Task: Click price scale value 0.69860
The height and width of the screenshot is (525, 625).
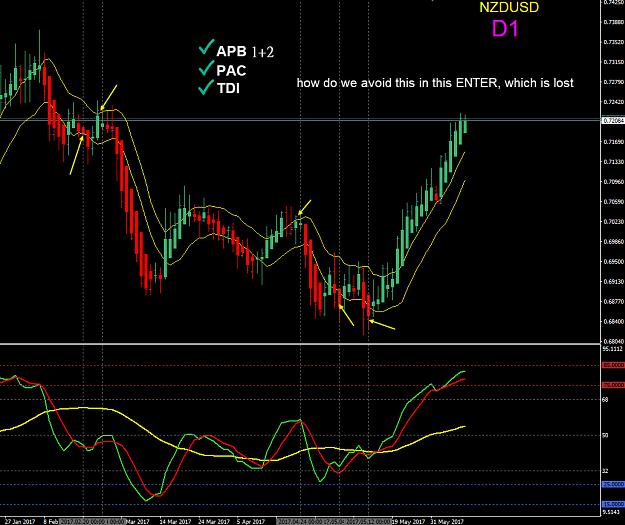Action: click(614, 241)
